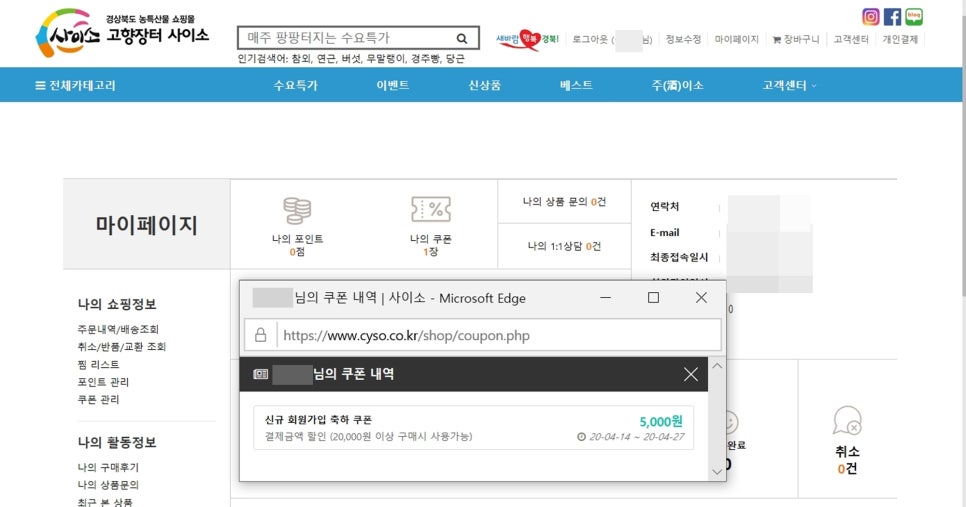Open 나의 상품문의 in the sidebar
This screenshot has width=966, height=507.
[x=108, y=485]
